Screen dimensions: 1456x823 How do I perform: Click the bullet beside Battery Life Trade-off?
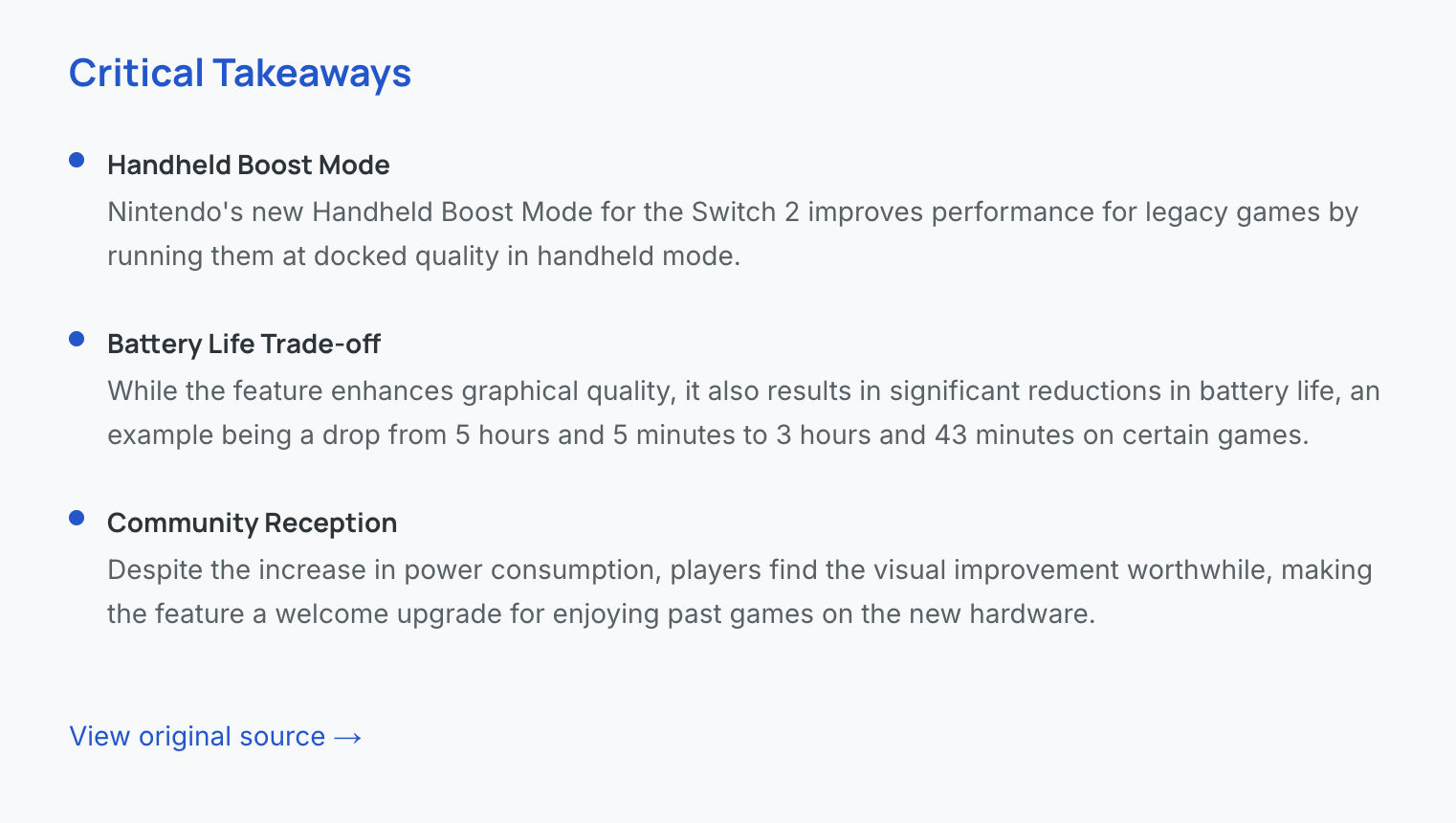[x=77, y=340]
